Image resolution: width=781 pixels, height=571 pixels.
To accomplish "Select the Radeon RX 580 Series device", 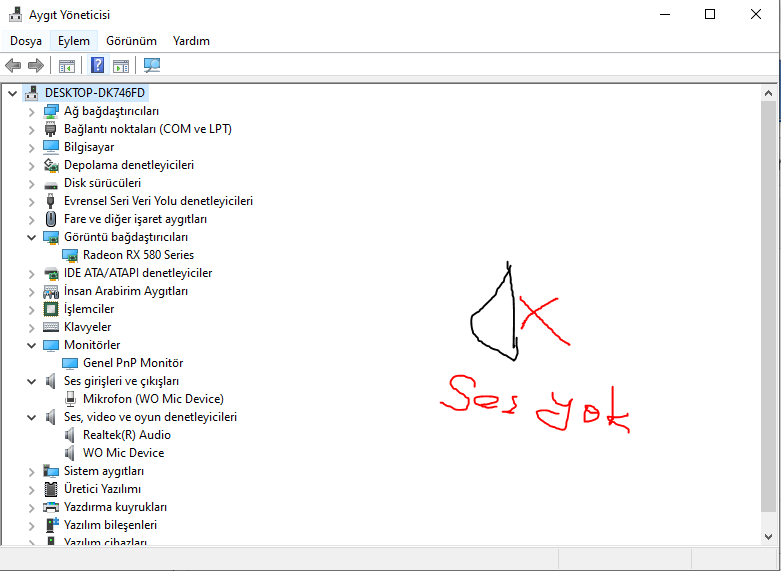I will point(138,255).
